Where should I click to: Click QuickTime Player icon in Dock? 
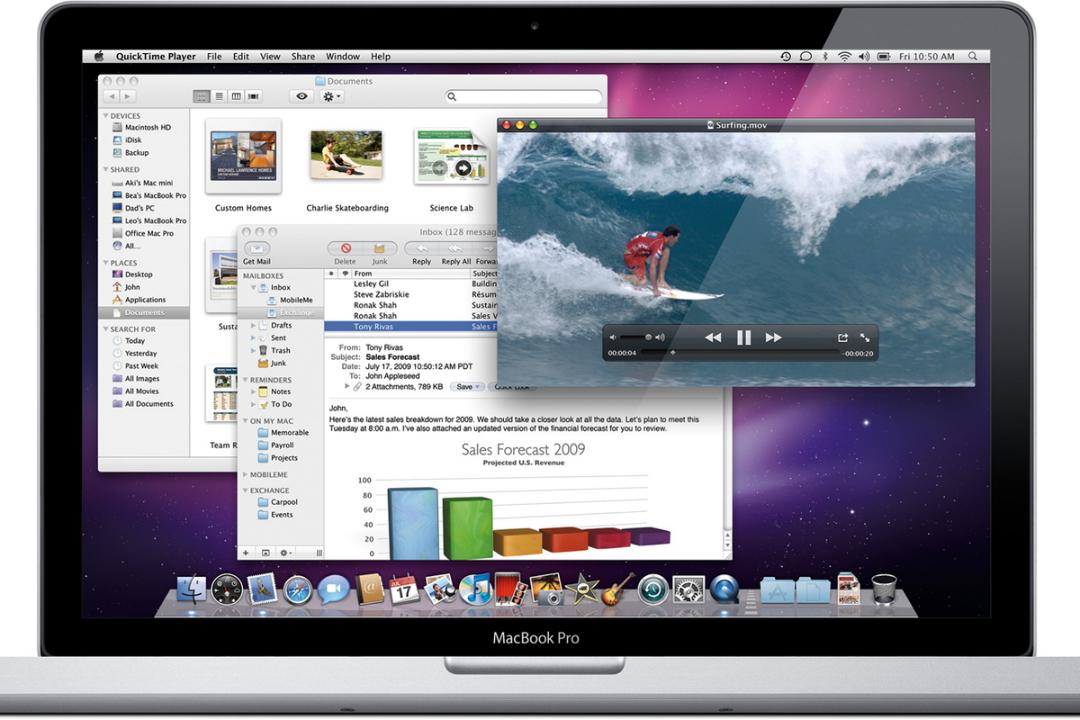tap(725, 590)
